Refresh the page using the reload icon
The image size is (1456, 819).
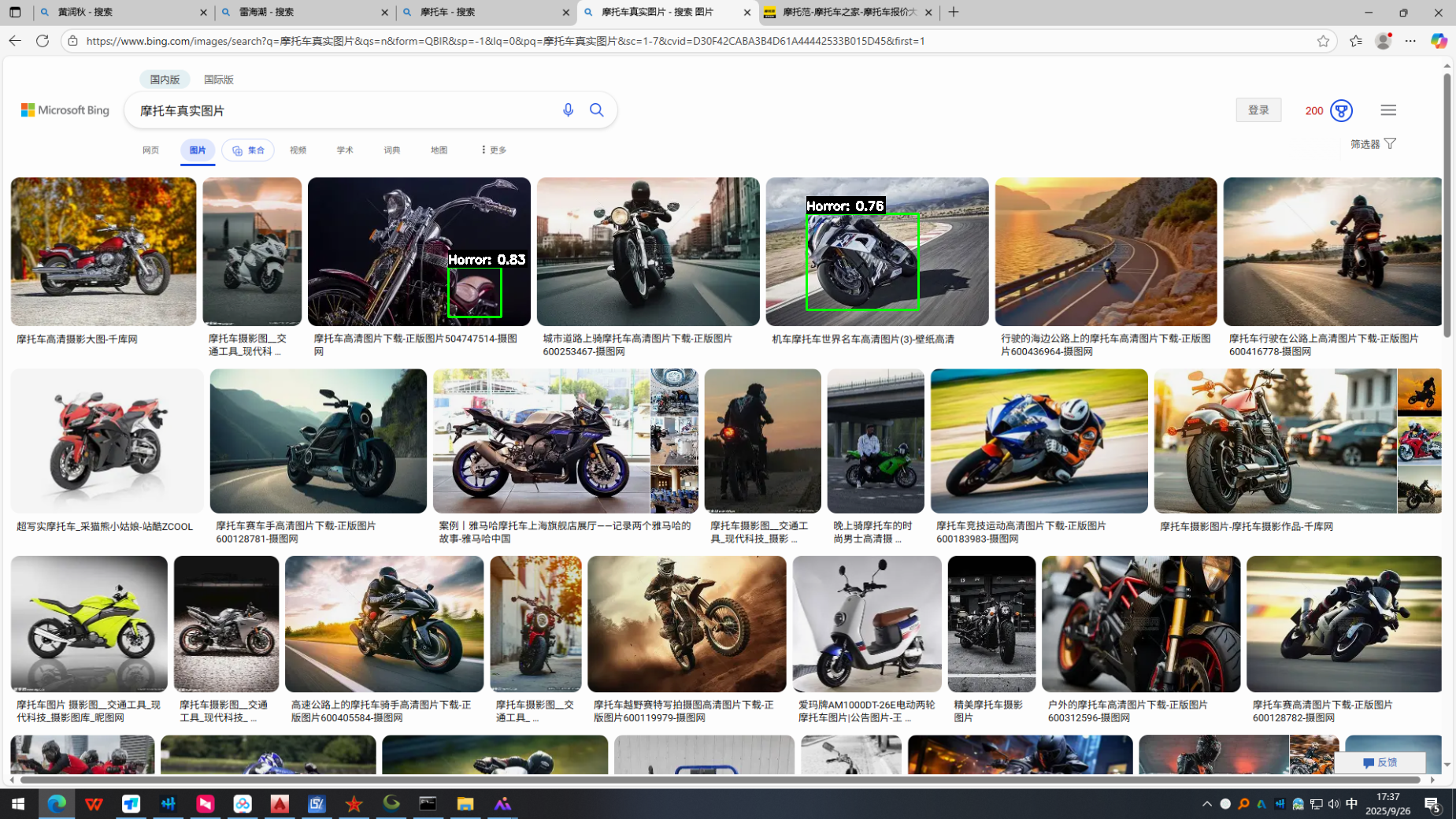point(43,41)
